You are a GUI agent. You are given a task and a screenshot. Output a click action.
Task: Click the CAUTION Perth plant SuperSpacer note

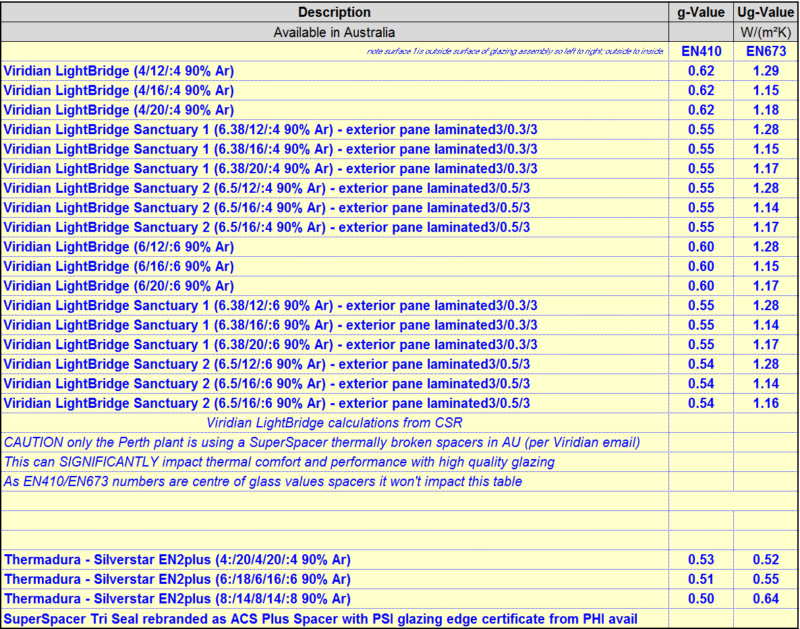[x=322, y=442]
